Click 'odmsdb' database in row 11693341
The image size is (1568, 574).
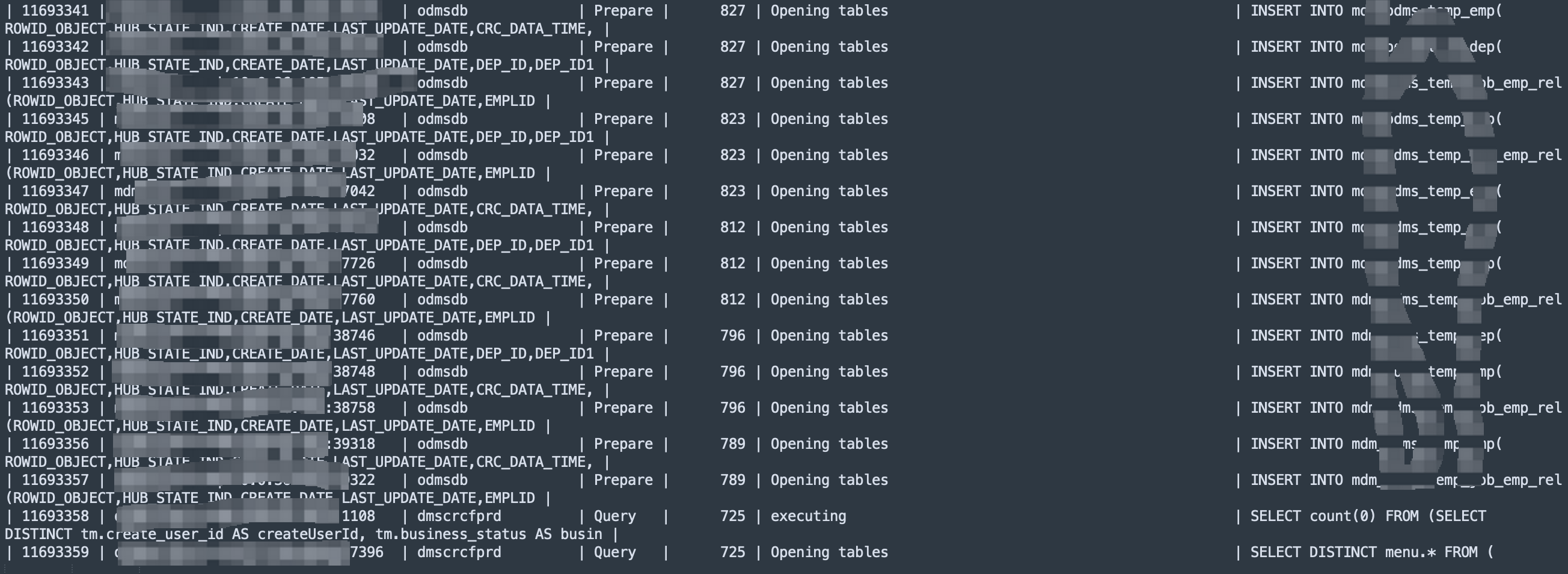pos(443,11)
